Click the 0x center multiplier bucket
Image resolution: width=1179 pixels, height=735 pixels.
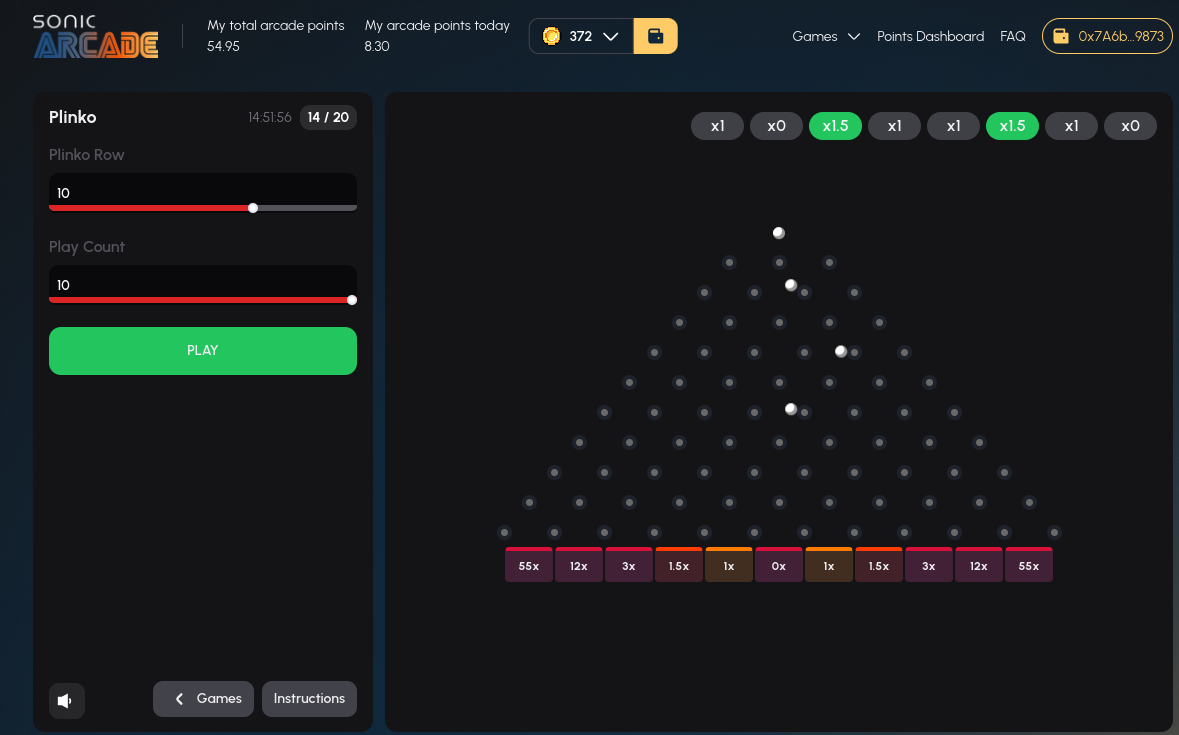coord(778,564)
